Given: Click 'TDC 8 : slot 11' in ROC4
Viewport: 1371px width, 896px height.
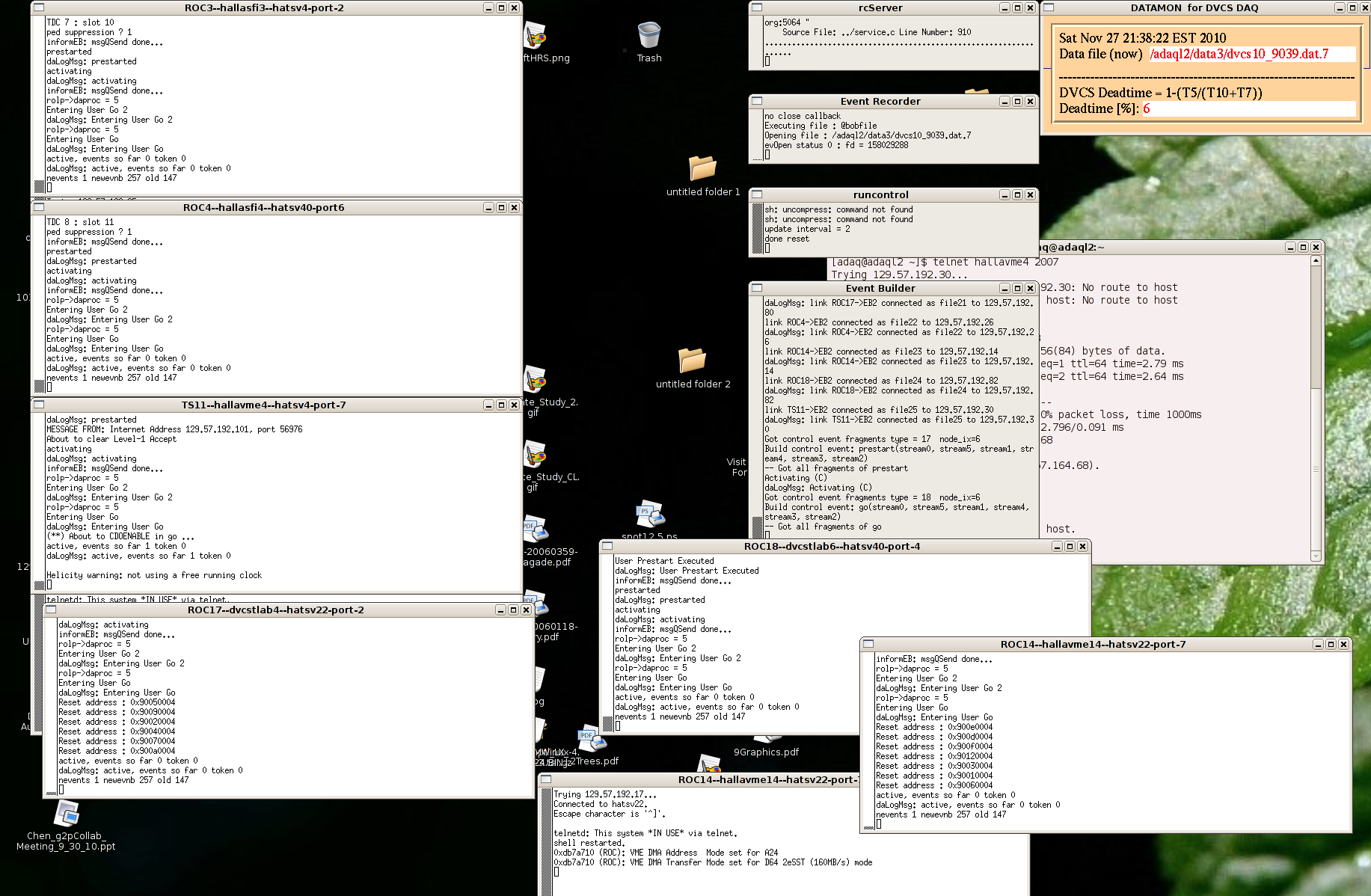Looking at the screenshot, I should (80, 222).
